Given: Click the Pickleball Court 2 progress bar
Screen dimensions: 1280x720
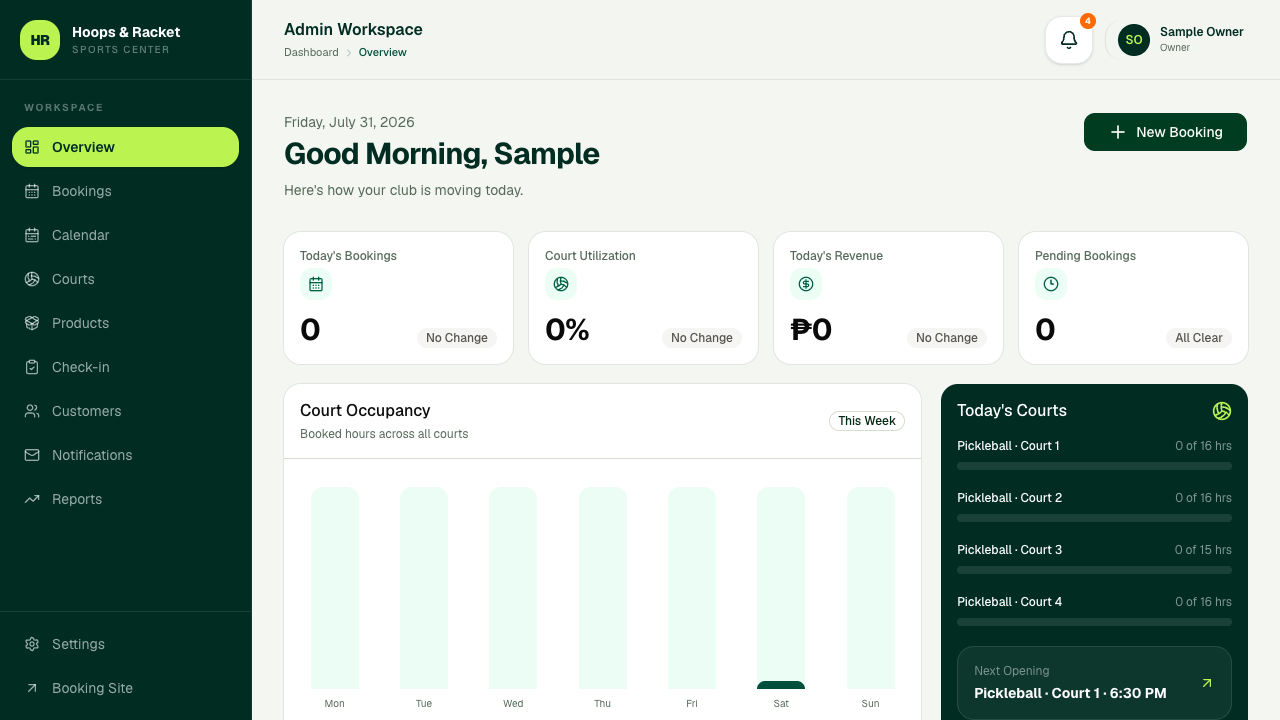Looking at the screenshot, I should 1094,518.
